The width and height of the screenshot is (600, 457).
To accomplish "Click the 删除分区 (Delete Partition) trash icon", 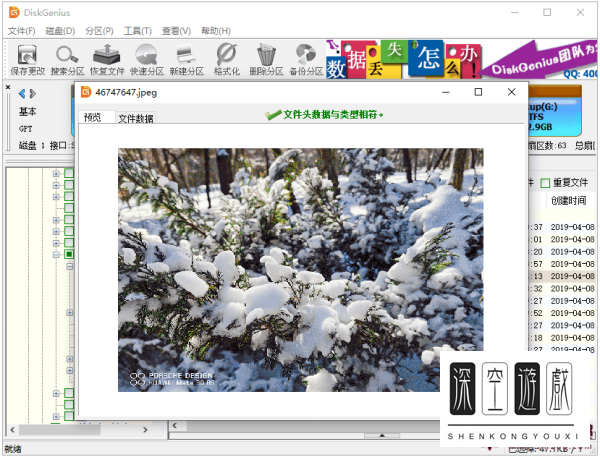I will coord(265,58).
